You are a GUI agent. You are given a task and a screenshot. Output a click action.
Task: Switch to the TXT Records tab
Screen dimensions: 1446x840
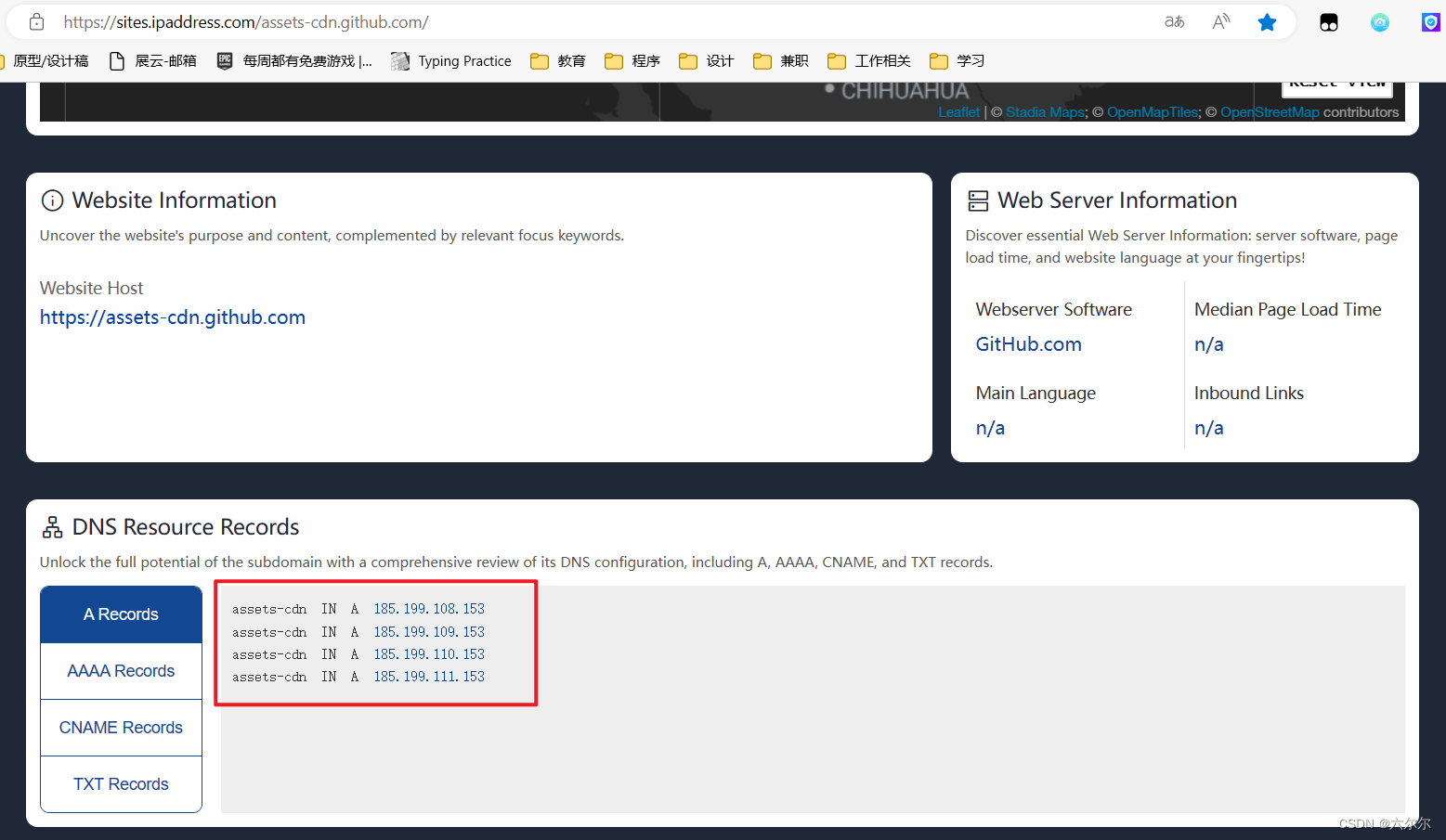(121, 784)
